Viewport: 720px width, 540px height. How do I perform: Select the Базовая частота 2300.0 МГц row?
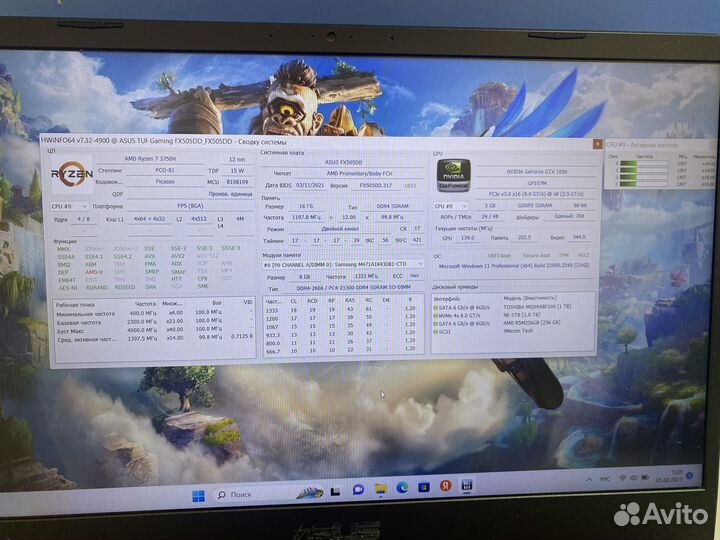click(x=153, y=322)
